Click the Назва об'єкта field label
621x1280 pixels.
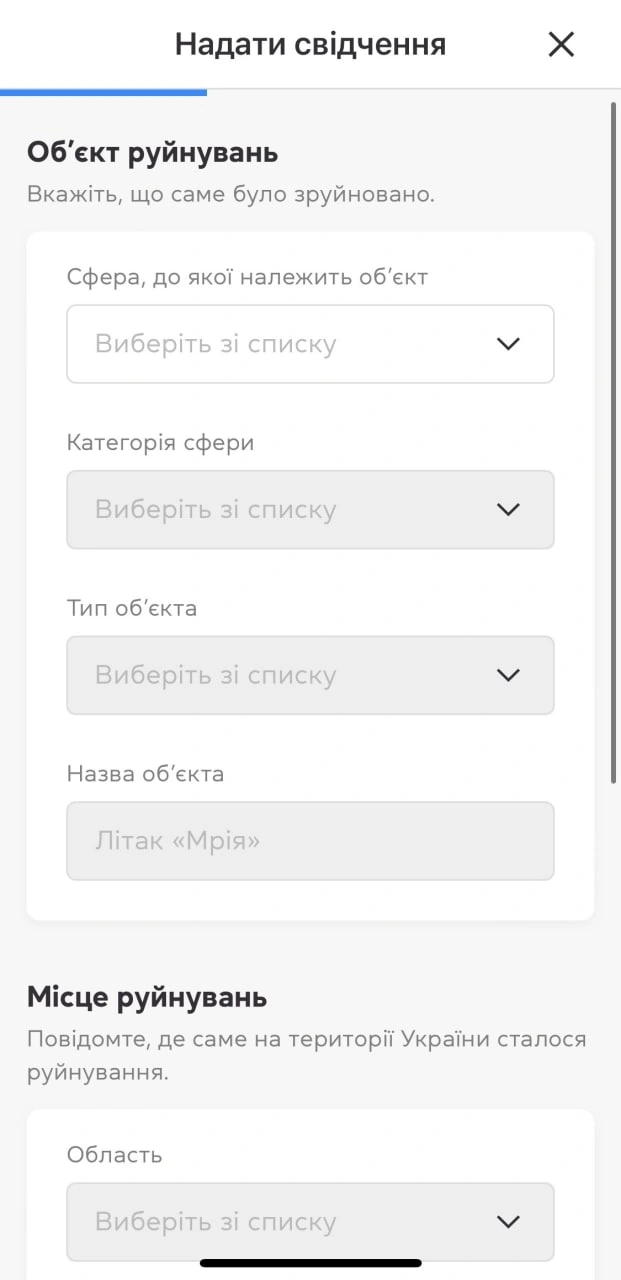[x=145, y=773]
